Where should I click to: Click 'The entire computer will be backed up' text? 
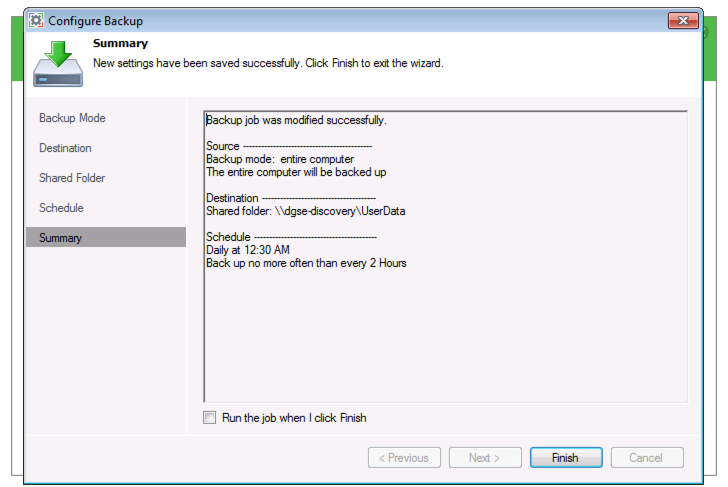[x=296, y=172]
